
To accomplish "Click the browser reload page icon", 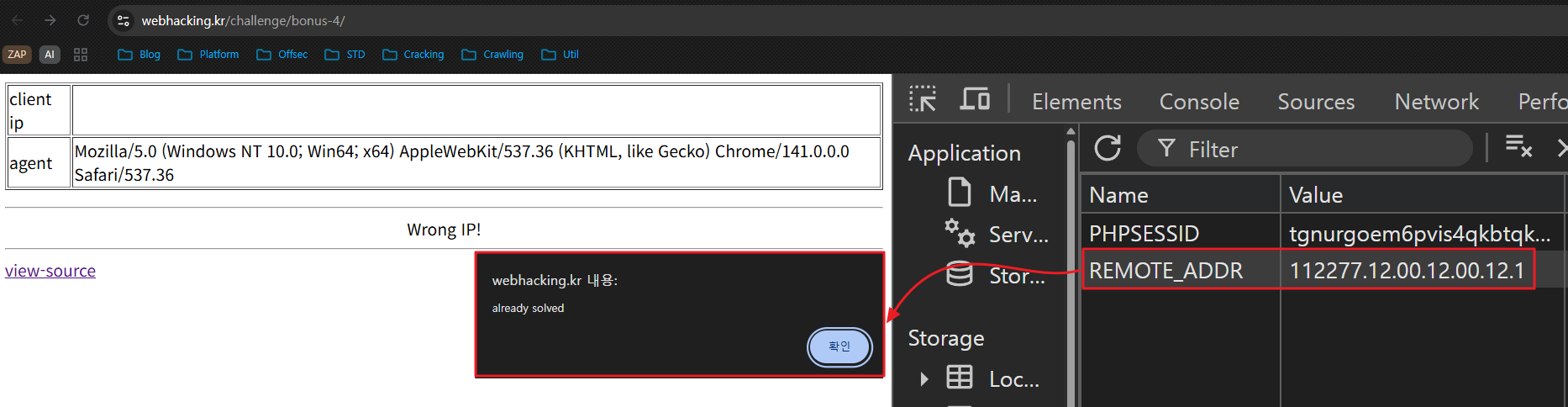I will coord(83,20).
